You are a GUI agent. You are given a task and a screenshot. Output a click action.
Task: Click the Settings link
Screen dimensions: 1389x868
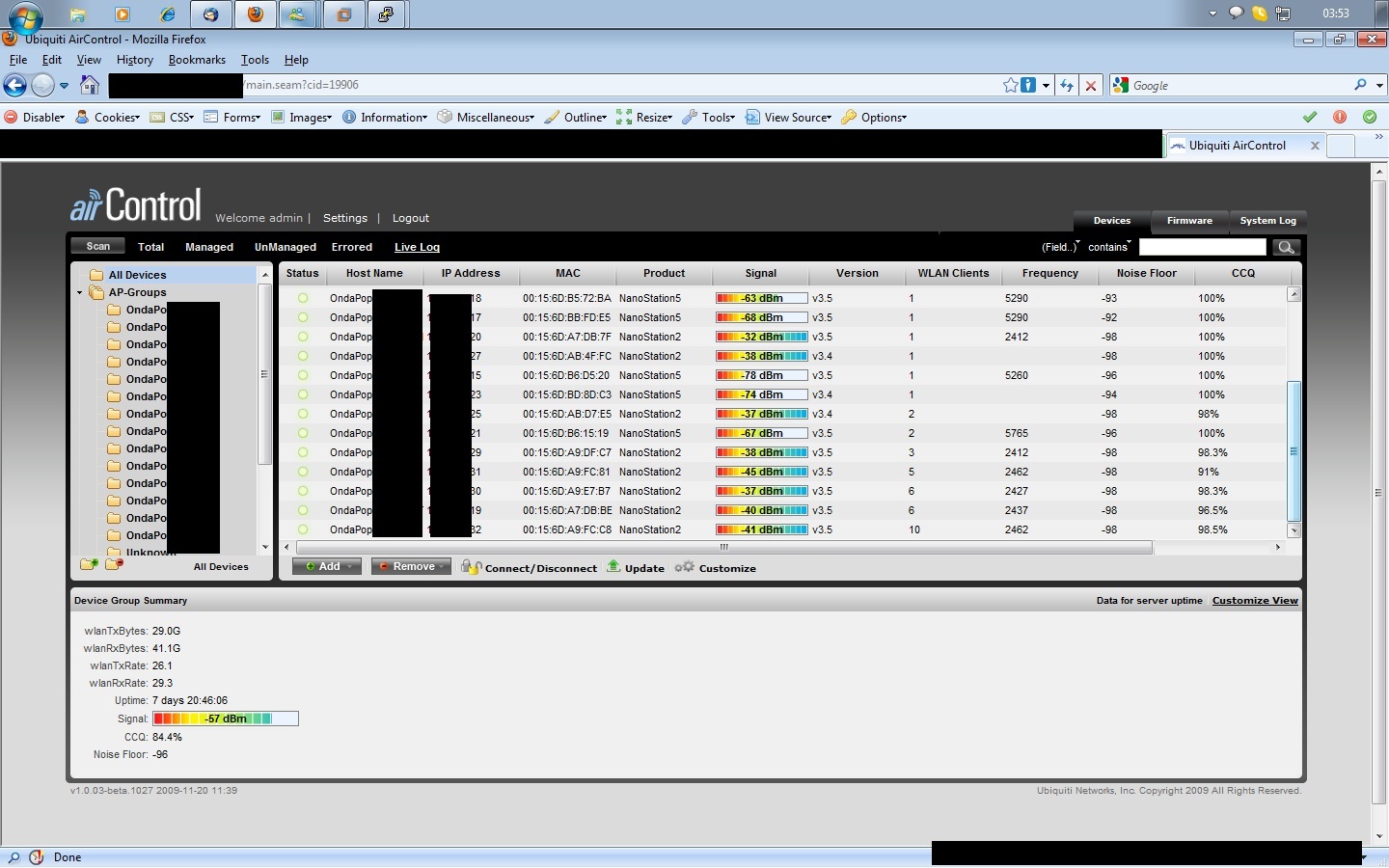coord(345,218)
